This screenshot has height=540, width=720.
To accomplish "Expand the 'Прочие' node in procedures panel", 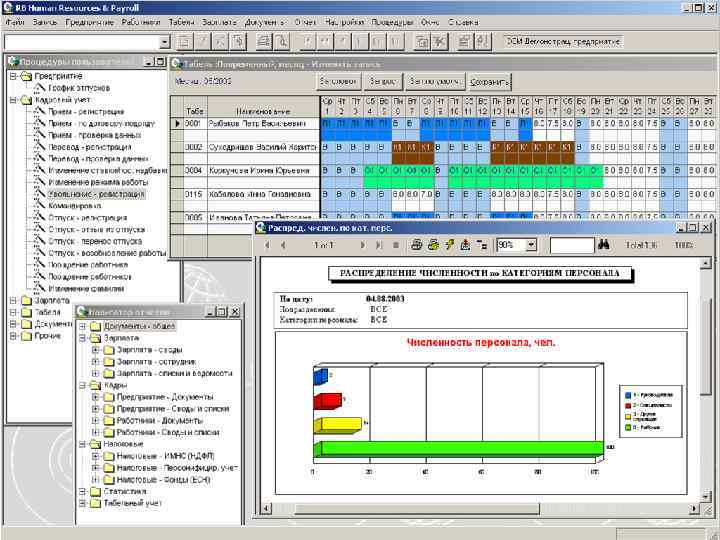I will [x=13, y=336].
